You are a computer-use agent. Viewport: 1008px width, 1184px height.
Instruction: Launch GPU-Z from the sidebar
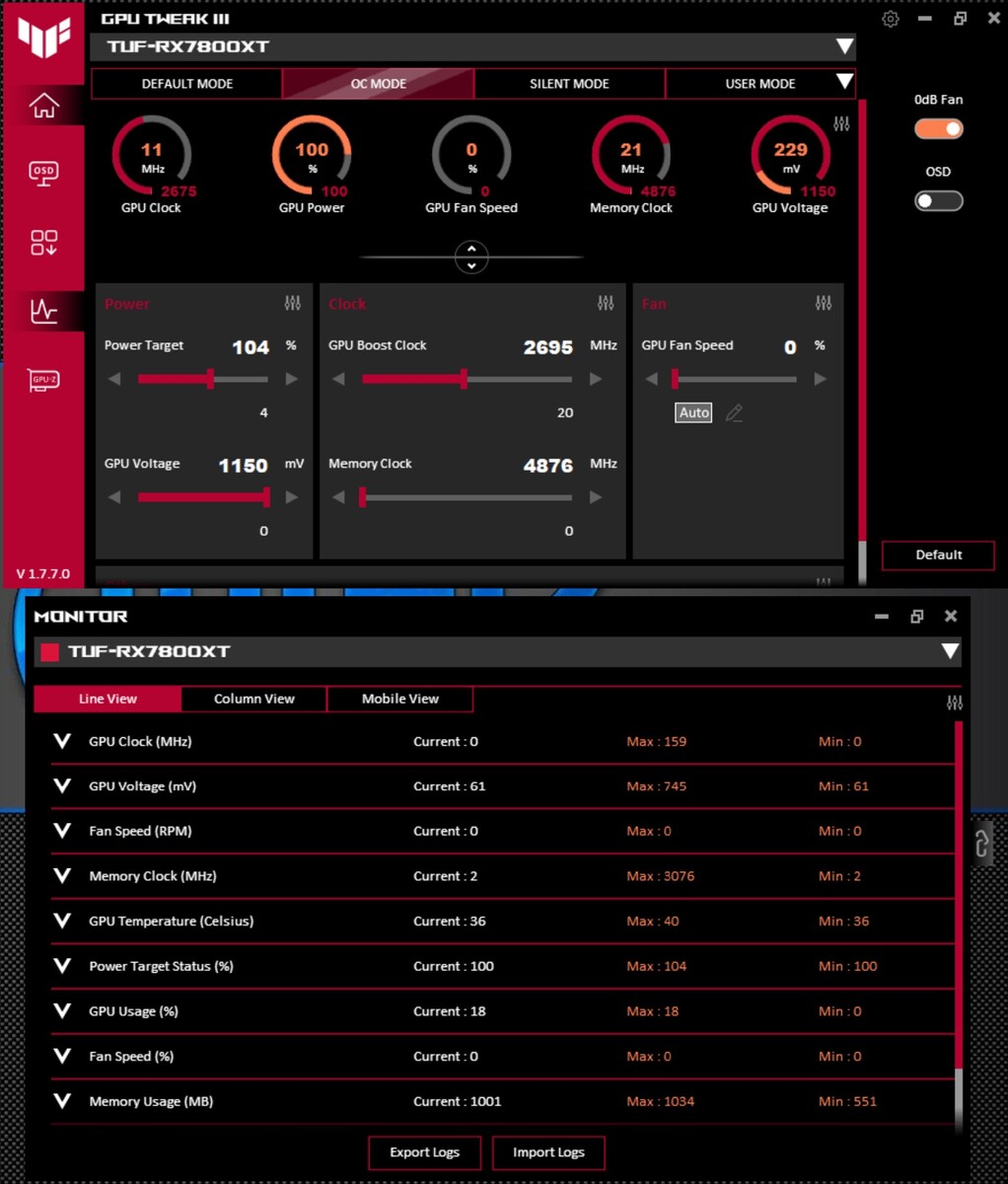tap(44, 380)
